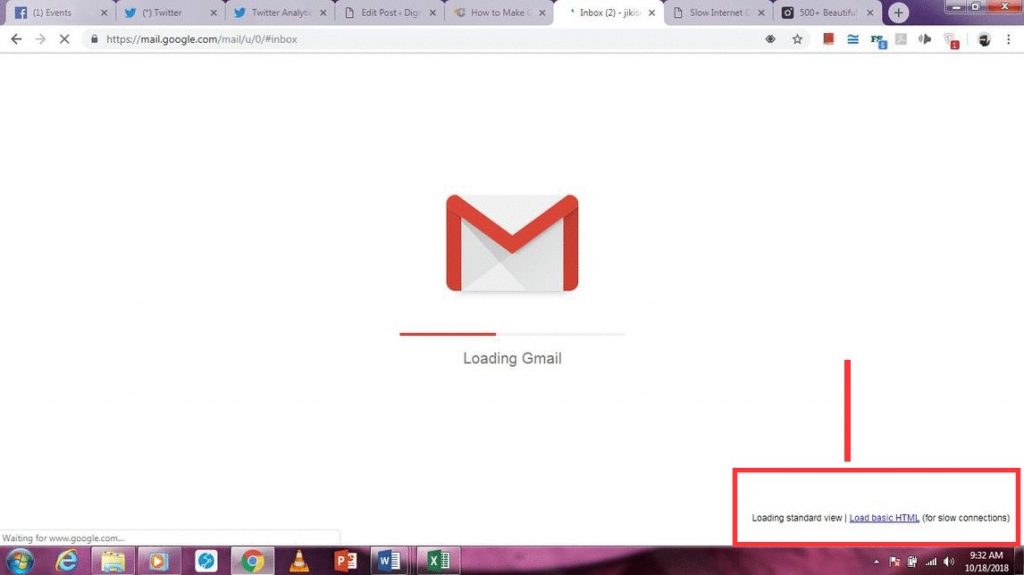Open the Chrome three-dot menu
Image resolution: width=1024 pixels, height=575 pixels.
[x=1008, y=39]
